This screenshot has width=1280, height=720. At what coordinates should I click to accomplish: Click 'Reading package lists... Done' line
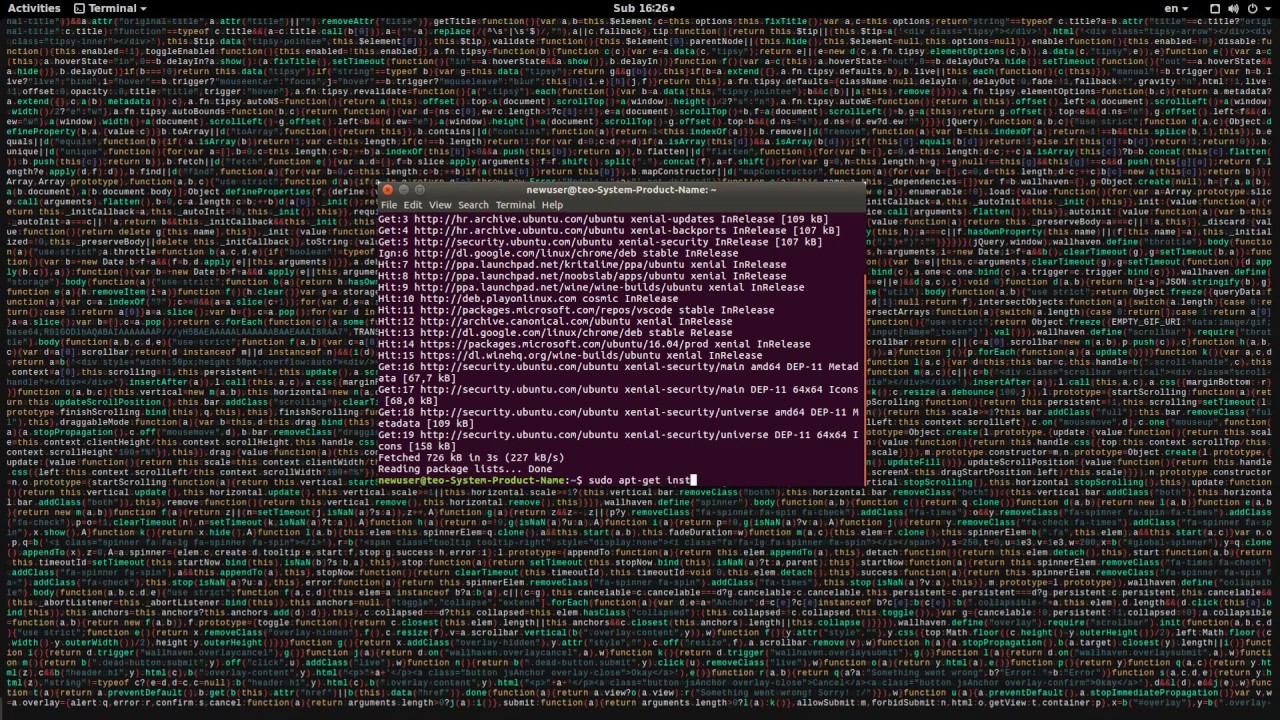click(465, 469)
